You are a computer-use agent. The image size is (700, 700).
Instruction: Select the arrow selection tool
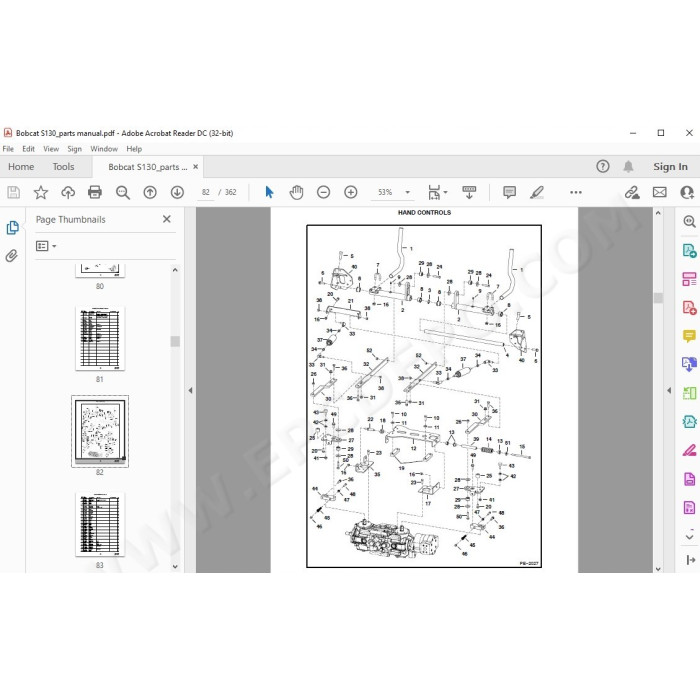[269, 192]
